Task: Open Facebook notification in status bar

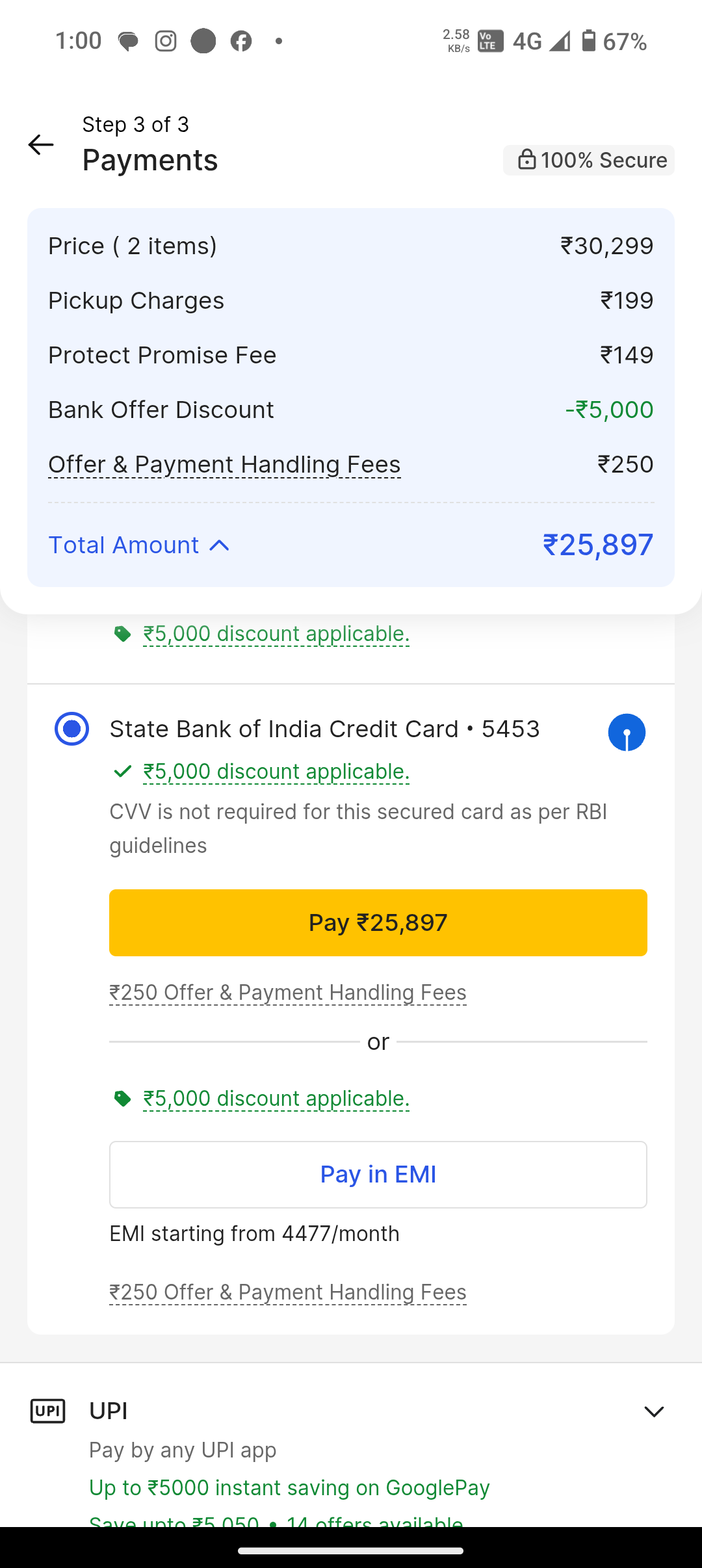Action: coord(241,41)
